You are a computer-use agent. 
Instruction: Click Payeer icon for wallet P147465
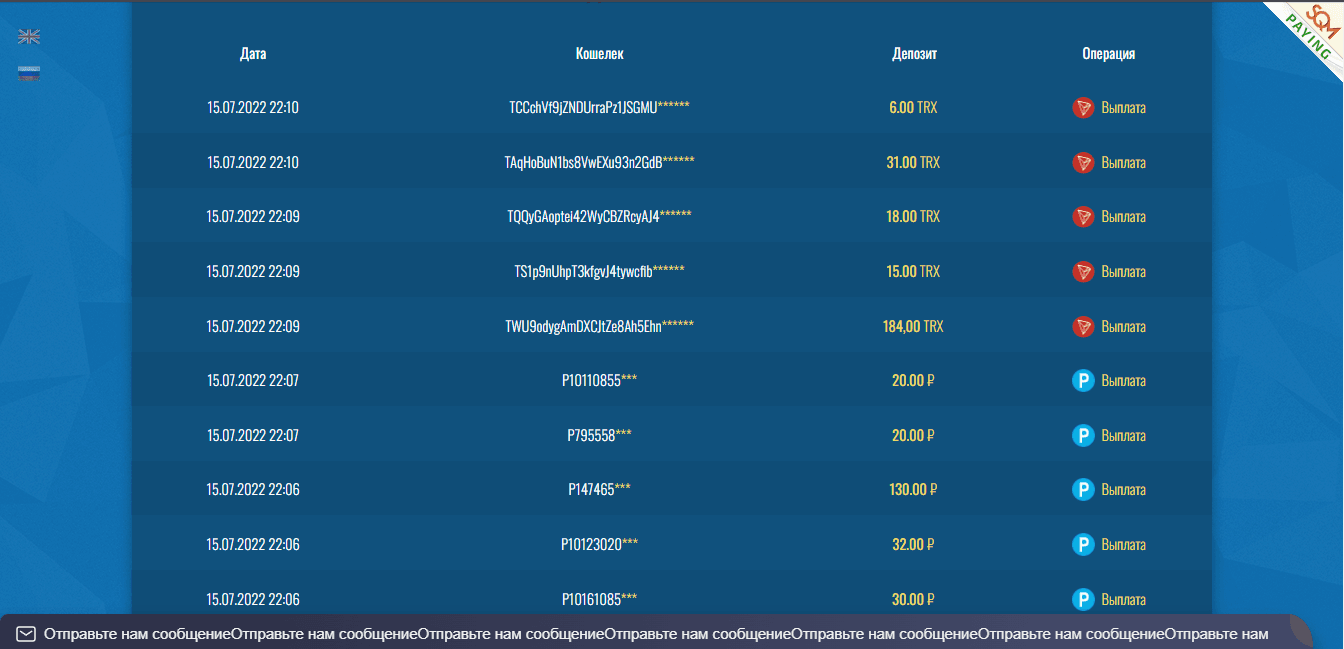click(1083, 490)
